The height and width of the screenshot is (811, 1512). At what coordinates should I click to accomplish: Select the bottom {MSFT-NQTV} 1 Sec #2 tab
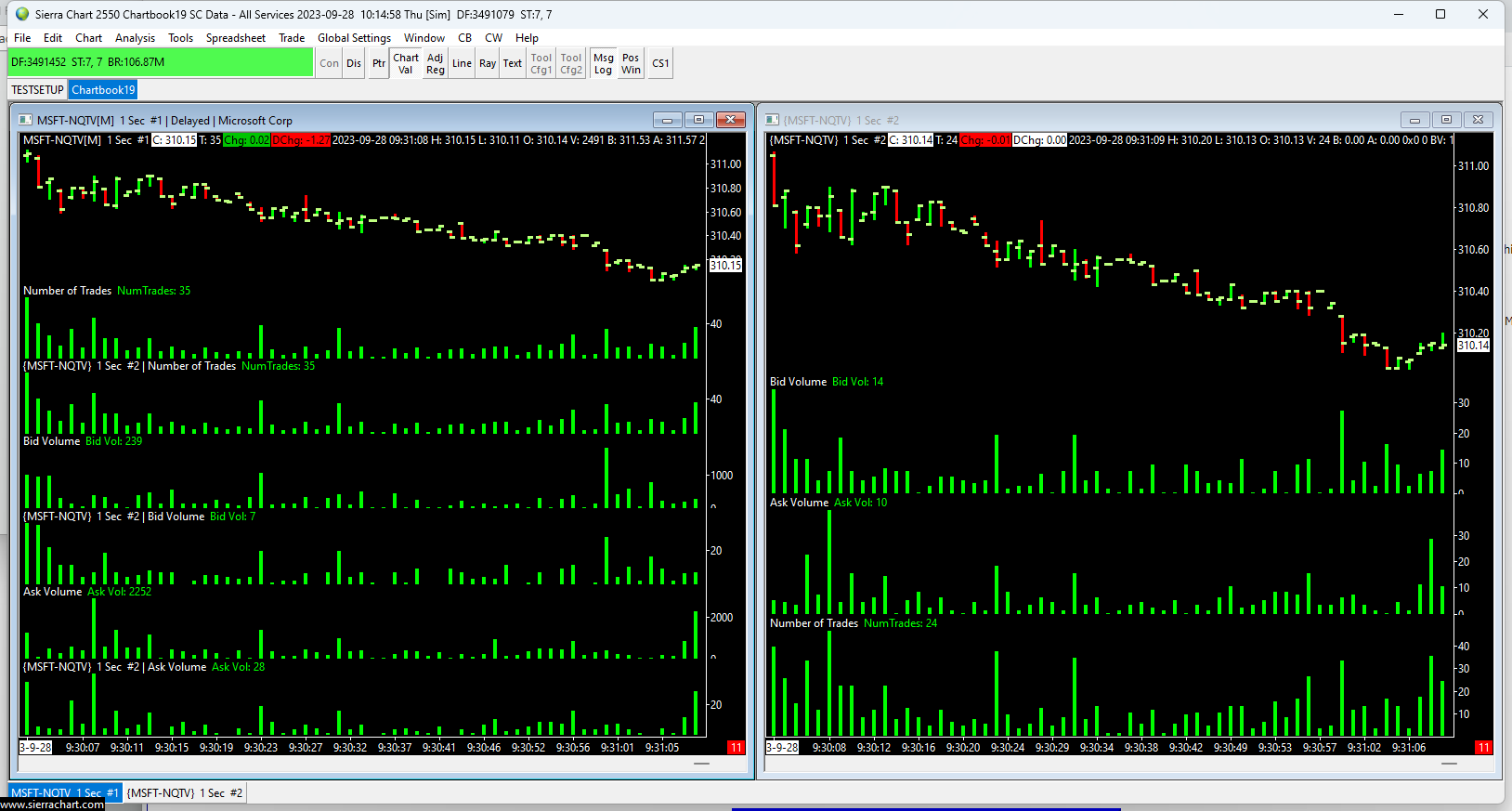coord(185,792)
